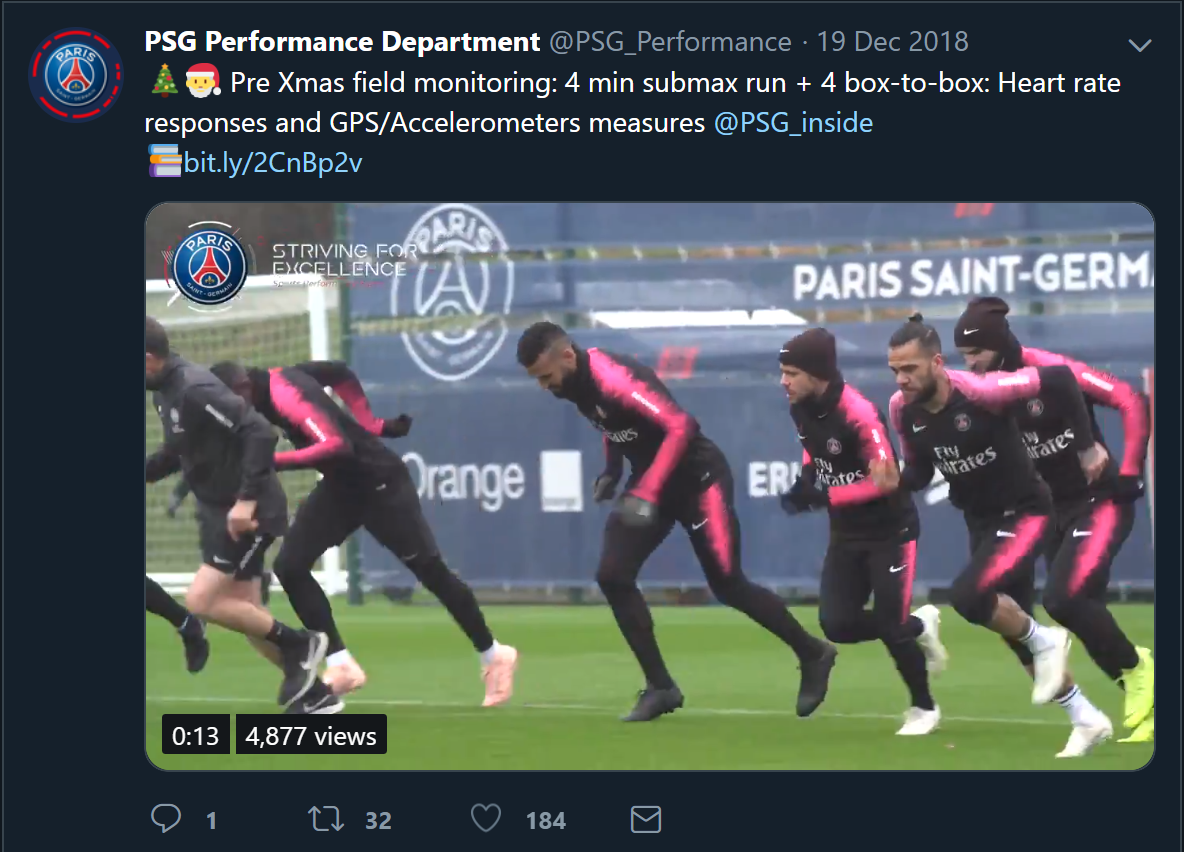Screen dimensions: 1184x852
Task: Play the training video thumbnail
Action: coord(649,486)
